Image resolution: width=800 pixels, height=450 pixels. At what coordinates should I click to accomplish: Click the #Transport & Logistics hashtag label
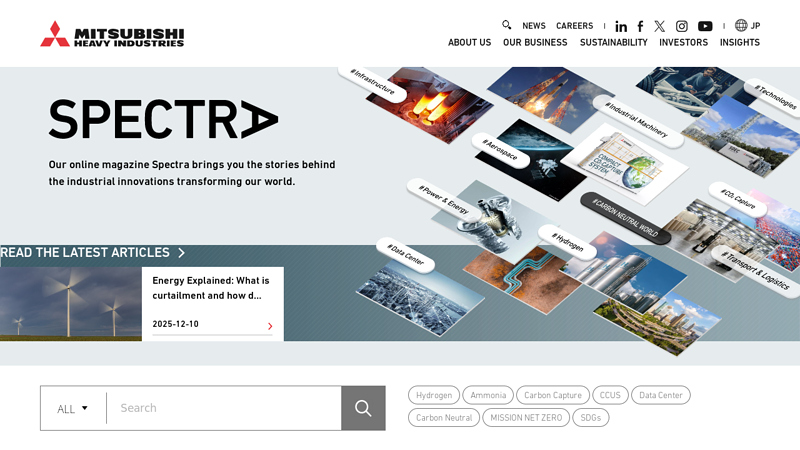(x=756, y=271)
